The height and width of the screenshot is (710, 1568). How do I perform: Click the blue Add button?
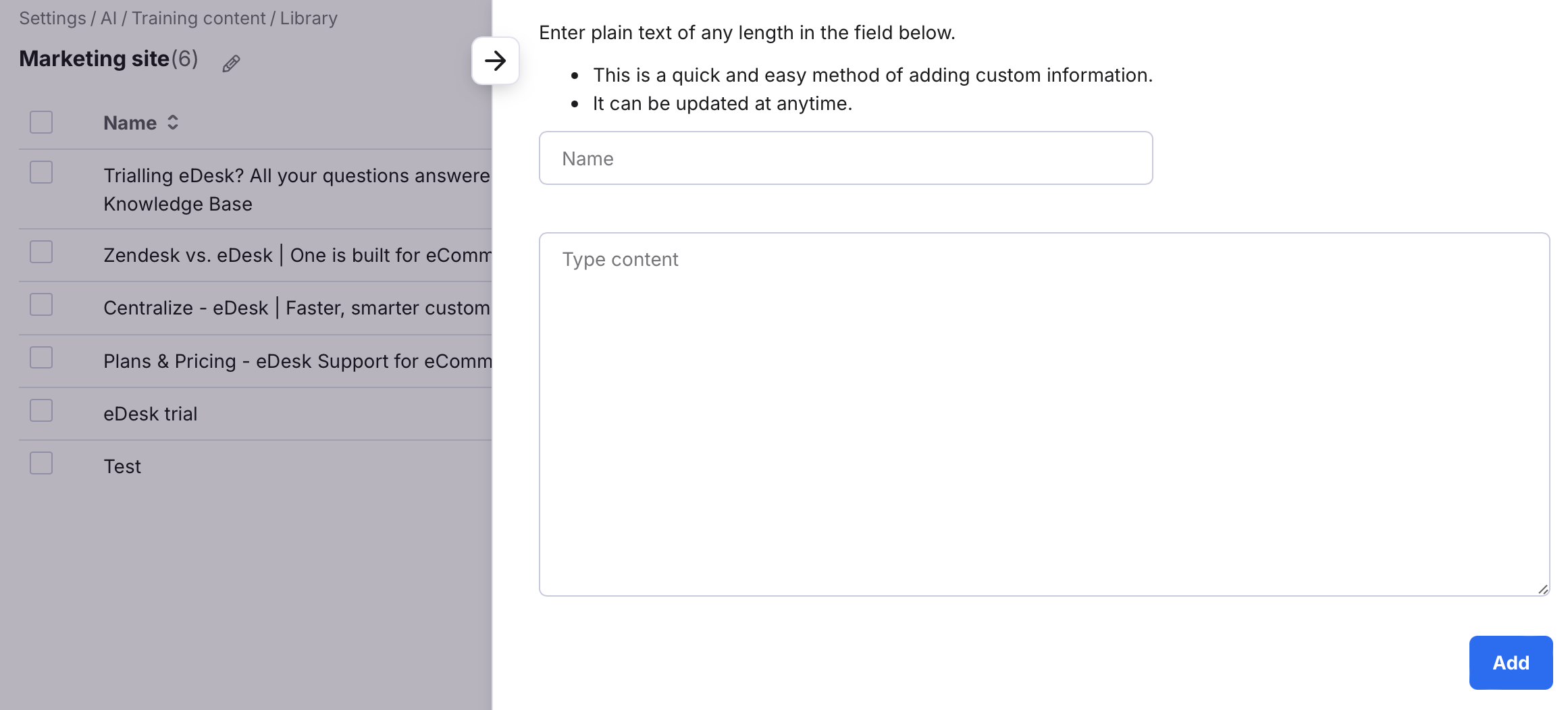point(1511,663)
